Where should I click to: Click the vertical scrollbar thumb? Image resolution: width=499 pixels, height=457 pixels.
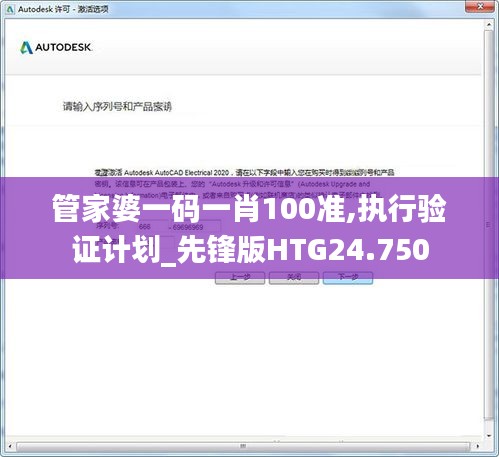click(x=489, y=225)
